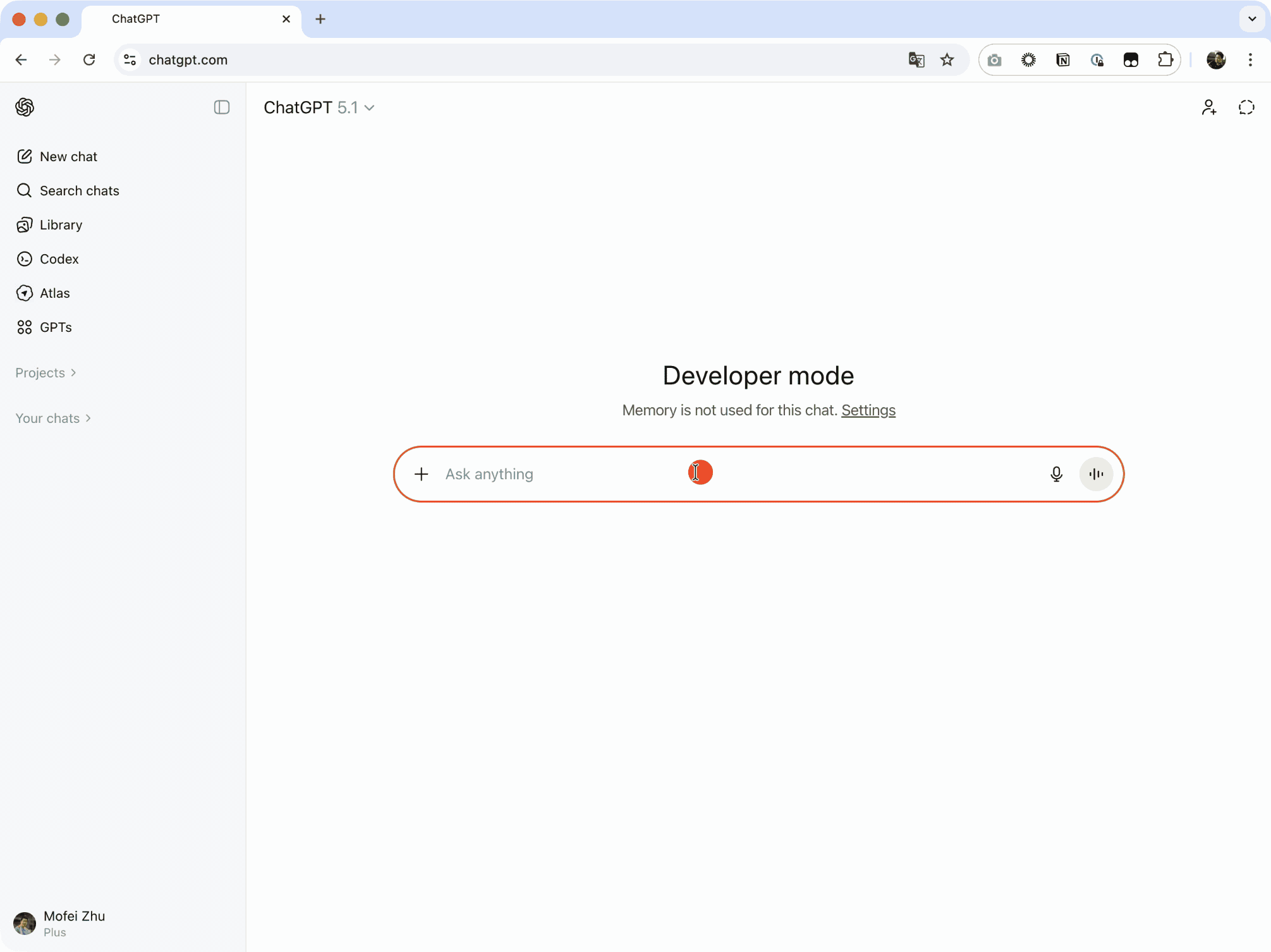Open the browser extensions puzzle menu

tap(1165, 59)
